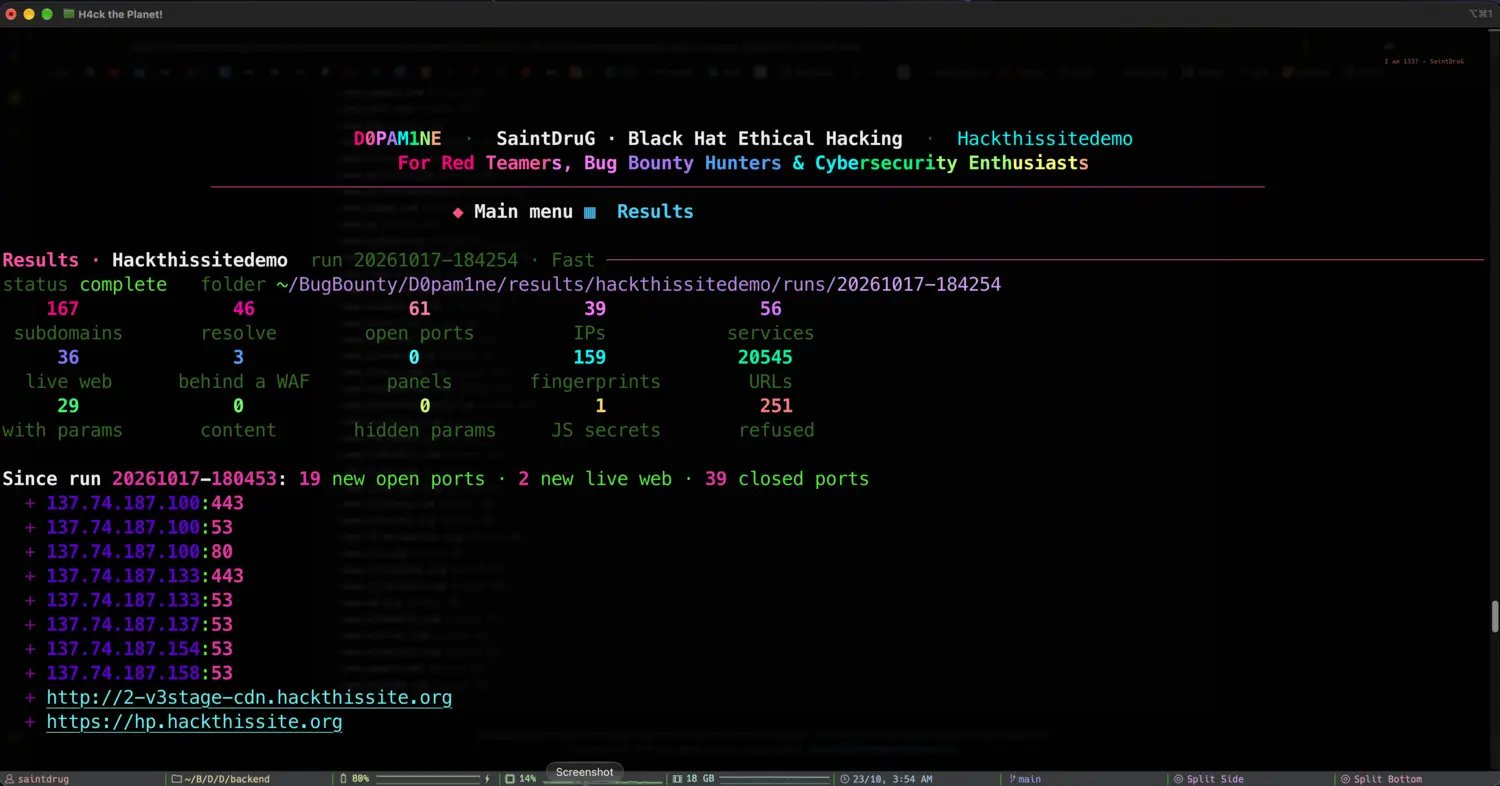
Task: Click the git branch icon beside main
Action: (x=1012, y=779)
